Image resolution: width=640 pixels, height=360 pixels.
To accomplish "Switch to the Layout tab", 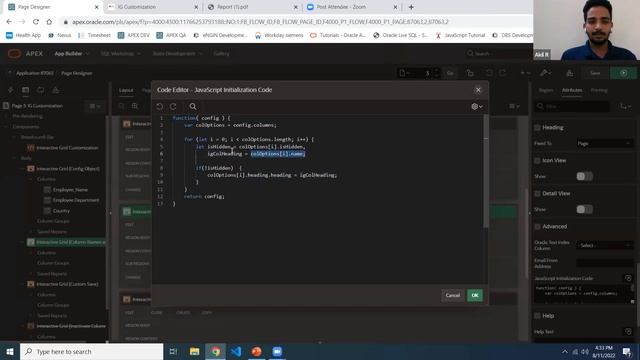I will click(x=126, y=90).
